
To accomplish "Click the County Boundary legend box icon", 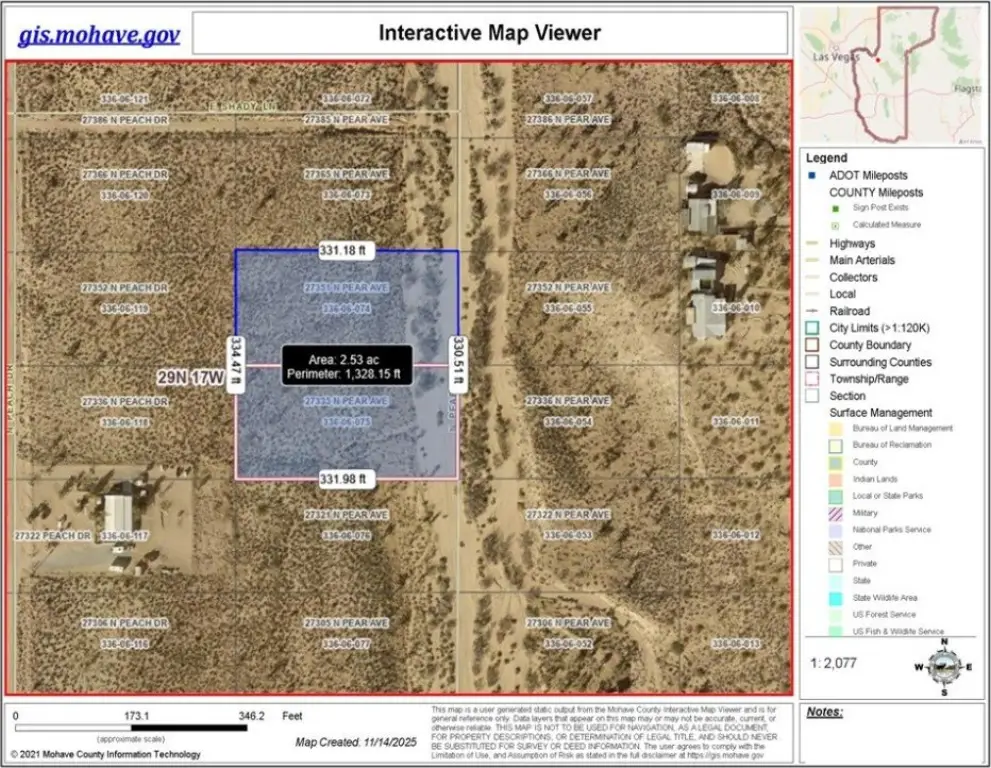I will point(813,345).
